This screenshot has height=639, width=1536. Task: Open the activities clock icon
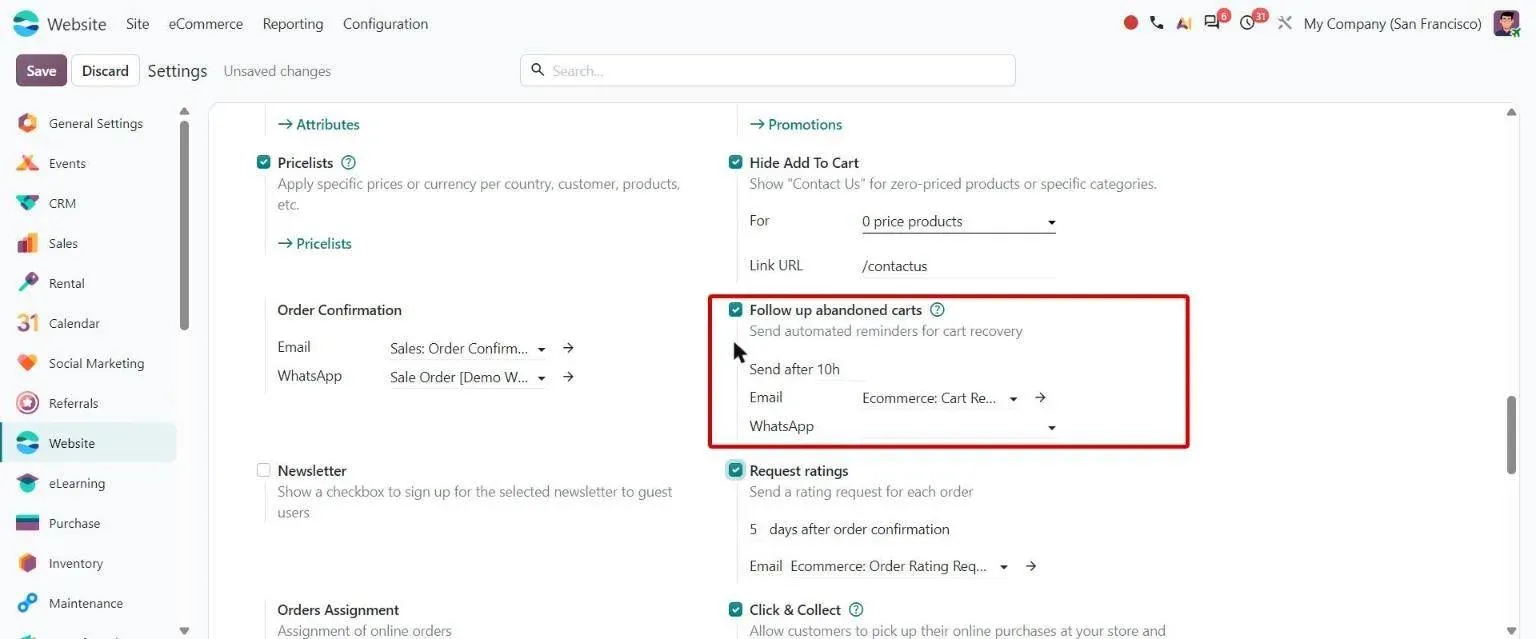[1247, 23]
